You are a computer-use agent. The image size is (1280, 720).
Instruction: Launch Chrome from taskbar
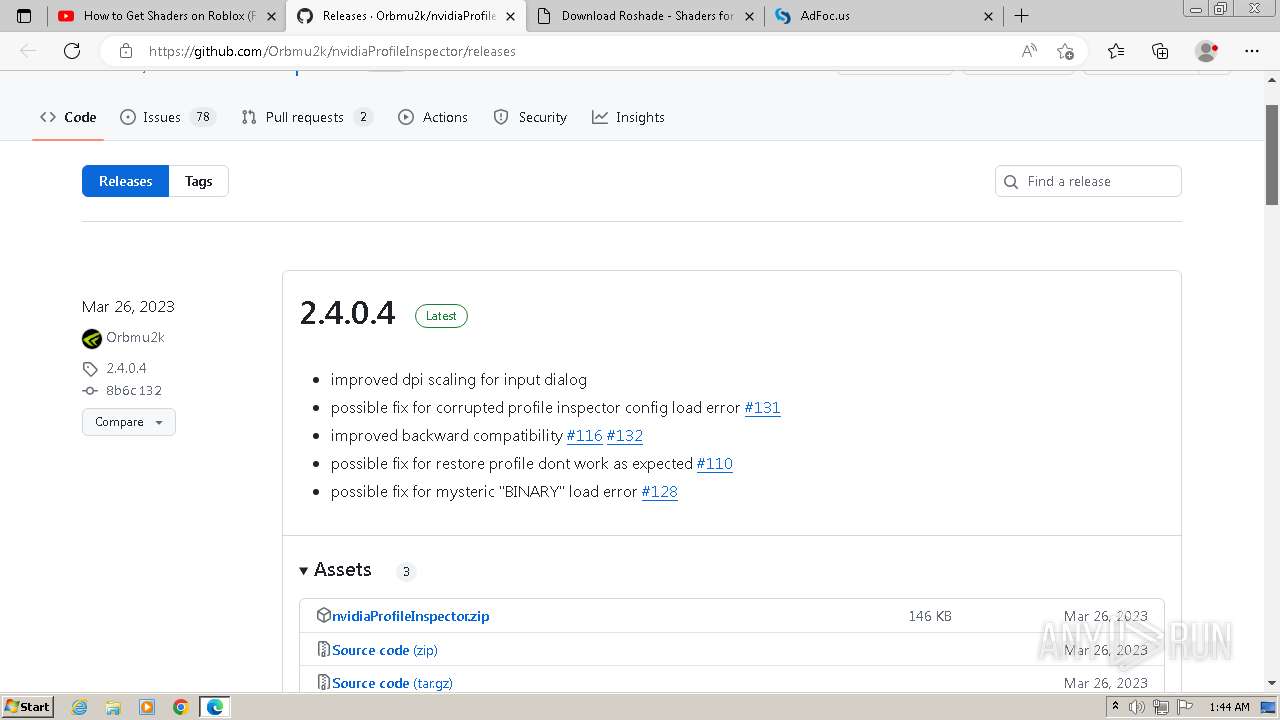click(x=181, y=707)
